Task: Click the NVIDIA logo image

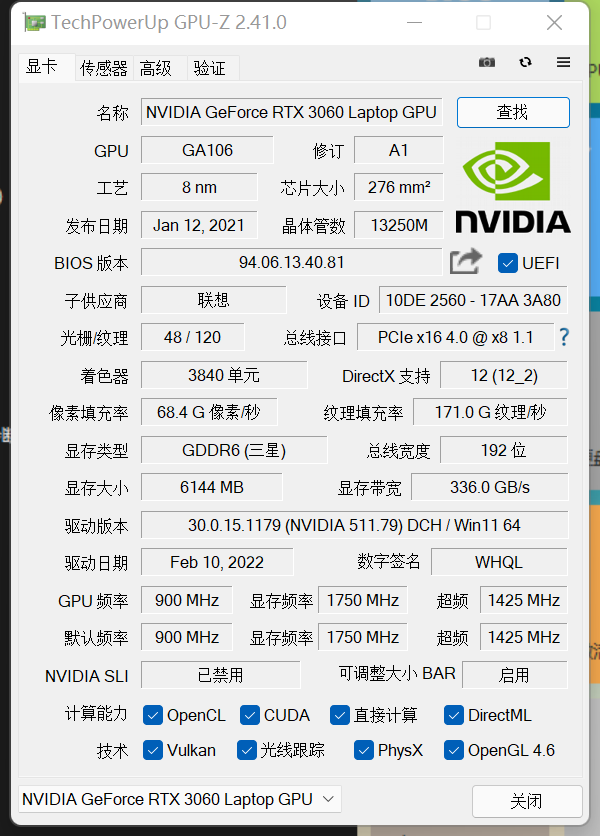Action: (x=513, y=188)
